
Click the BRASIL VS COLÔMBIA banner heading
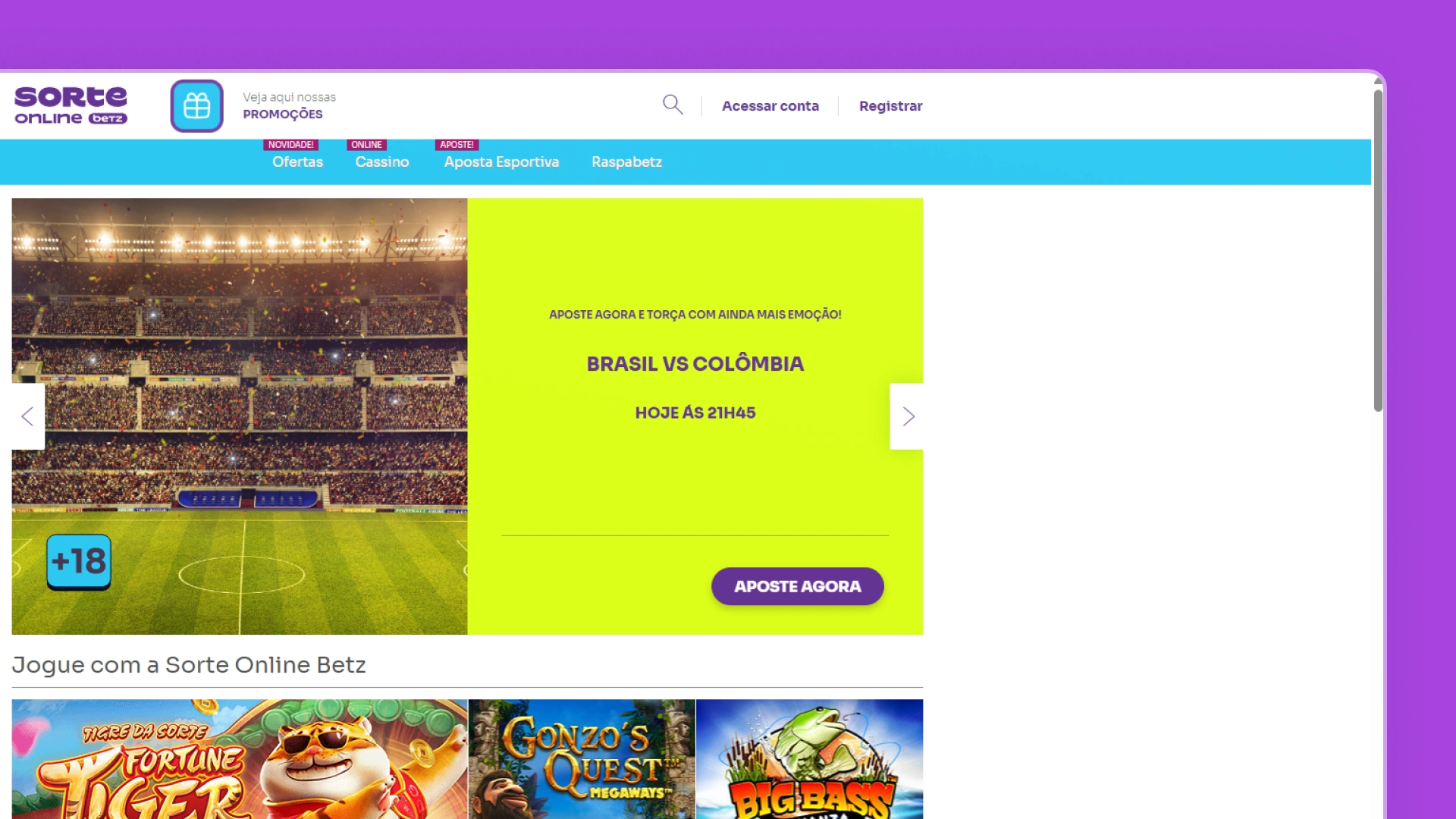point(695,364)
